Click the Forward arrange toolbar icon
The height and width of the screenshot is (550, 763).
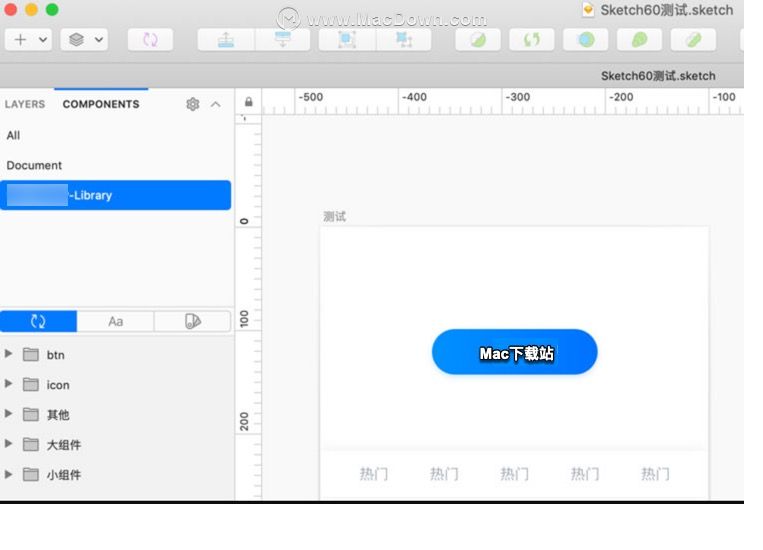point(225,39)
